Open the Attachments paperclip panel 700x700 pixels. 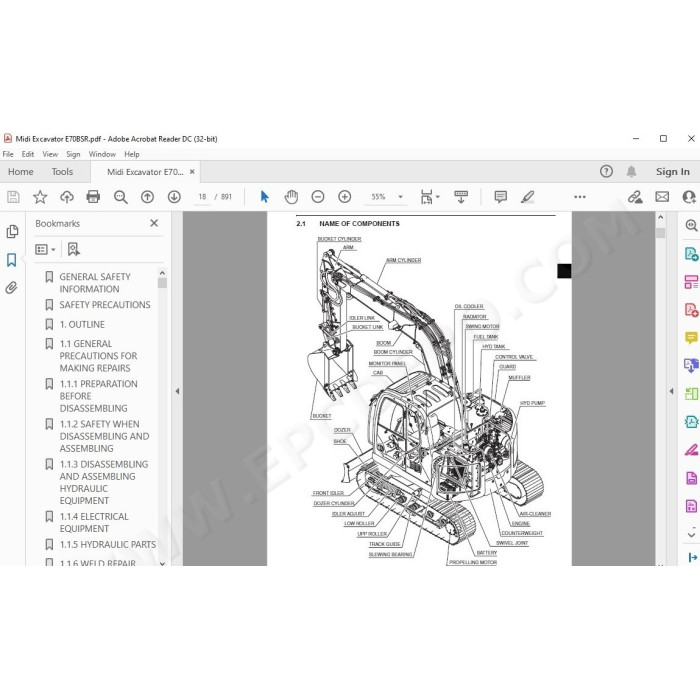[12, 288]
